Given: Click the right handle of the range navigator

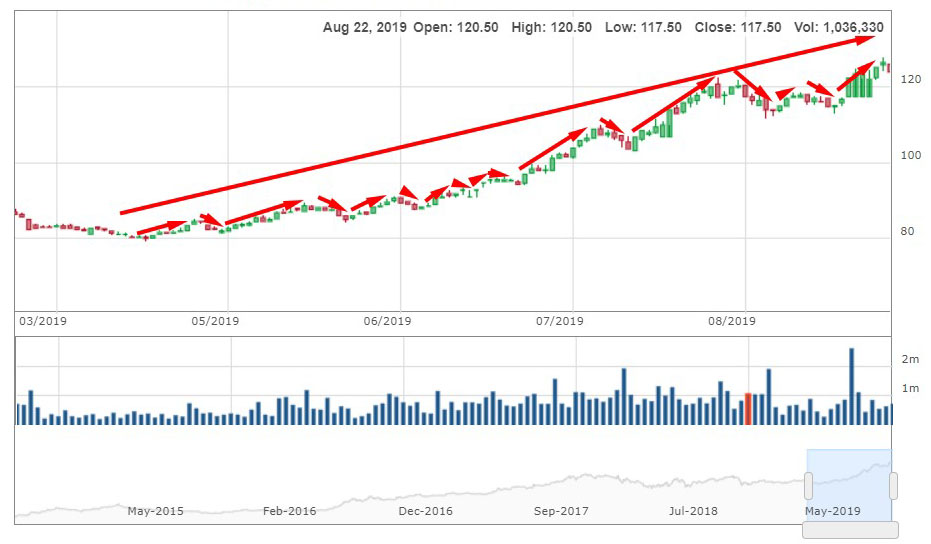Looking at the screenshot, I should click(x=893, y=486).
